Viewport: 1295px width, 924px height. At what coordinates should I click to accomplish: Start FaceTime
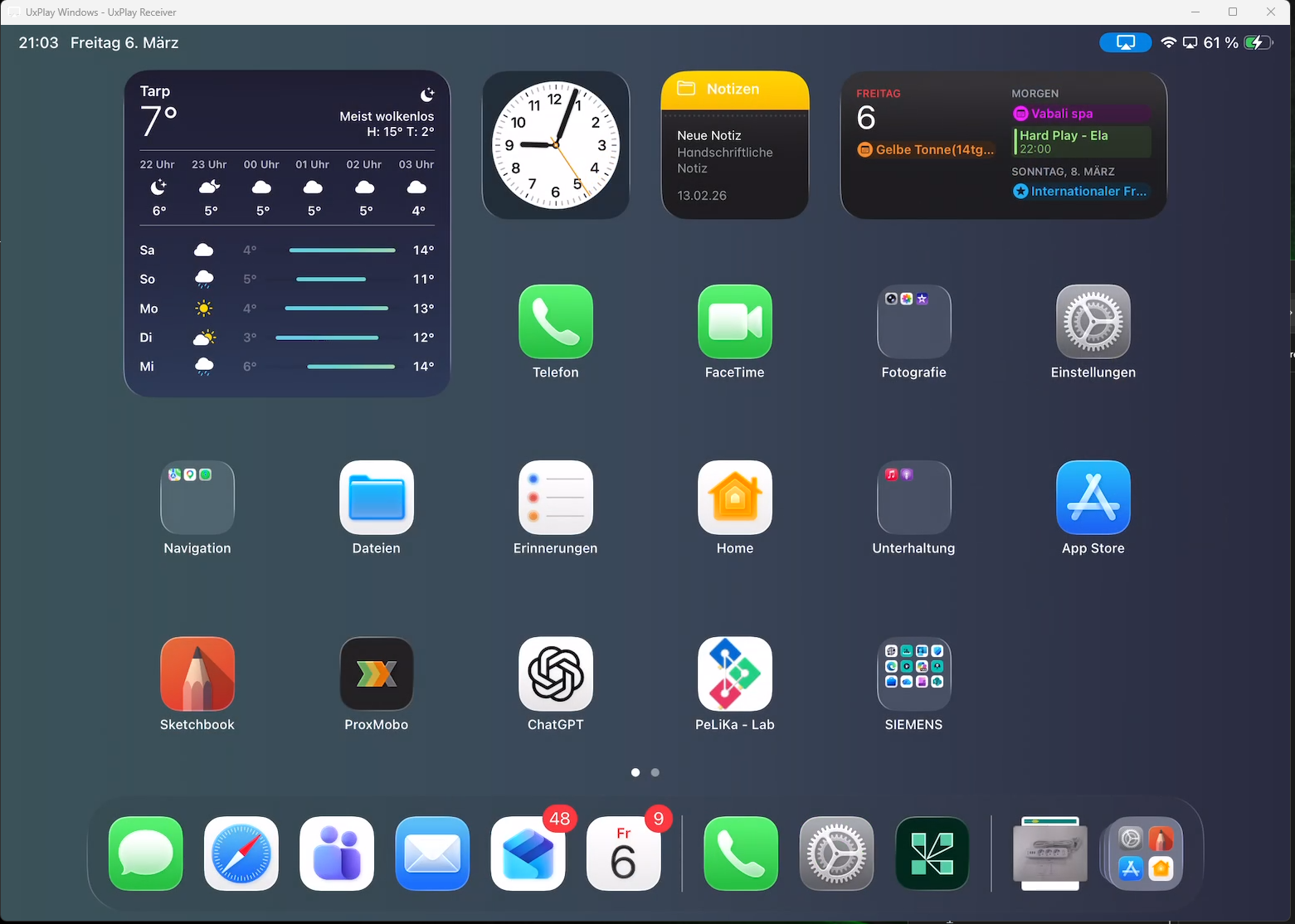pos(734,322)
